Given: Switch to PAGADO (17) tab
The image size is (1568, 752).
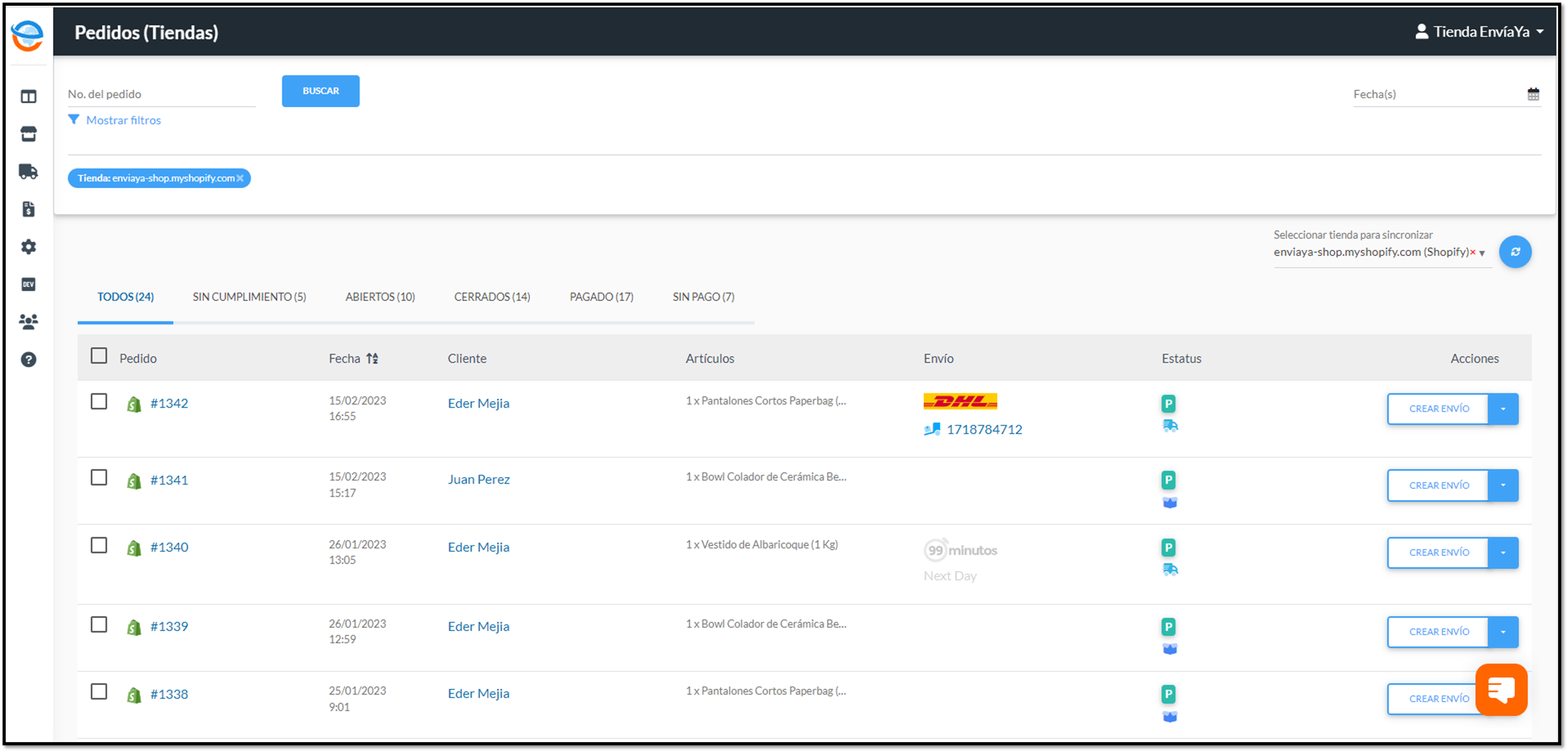Looking at the screenshot, I should click(x=601, y=297).
